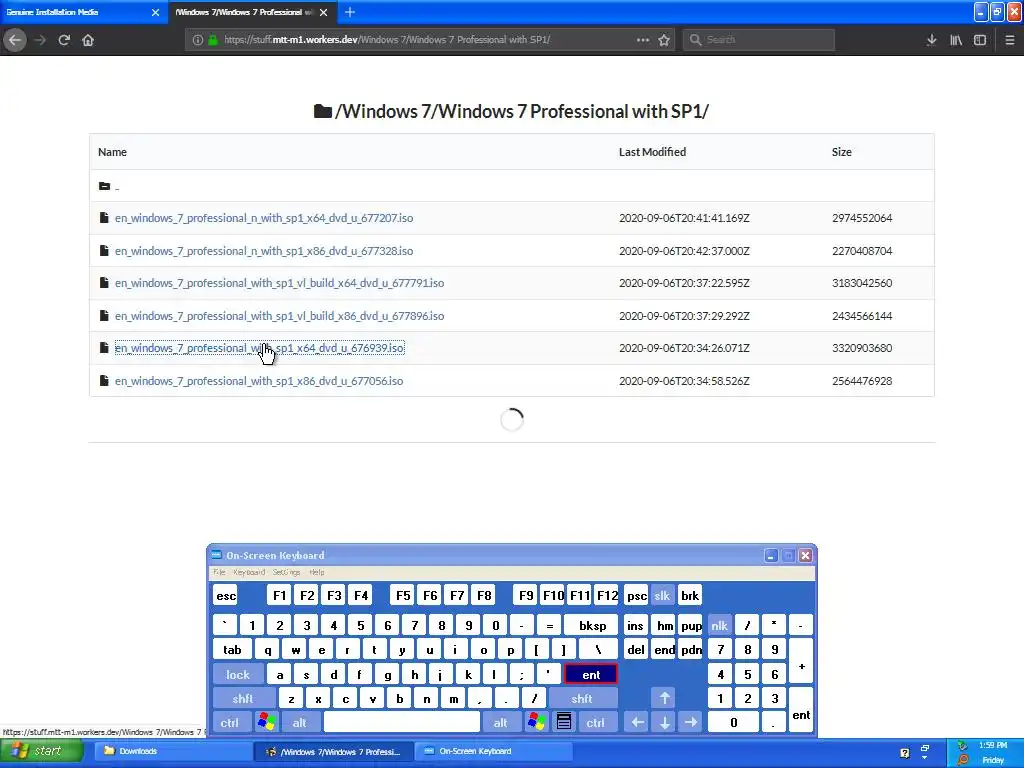Screen dimensions: 1024x768
Task: Download professional_n x86 dvd 677328 iso
Action: coord(264,251)
